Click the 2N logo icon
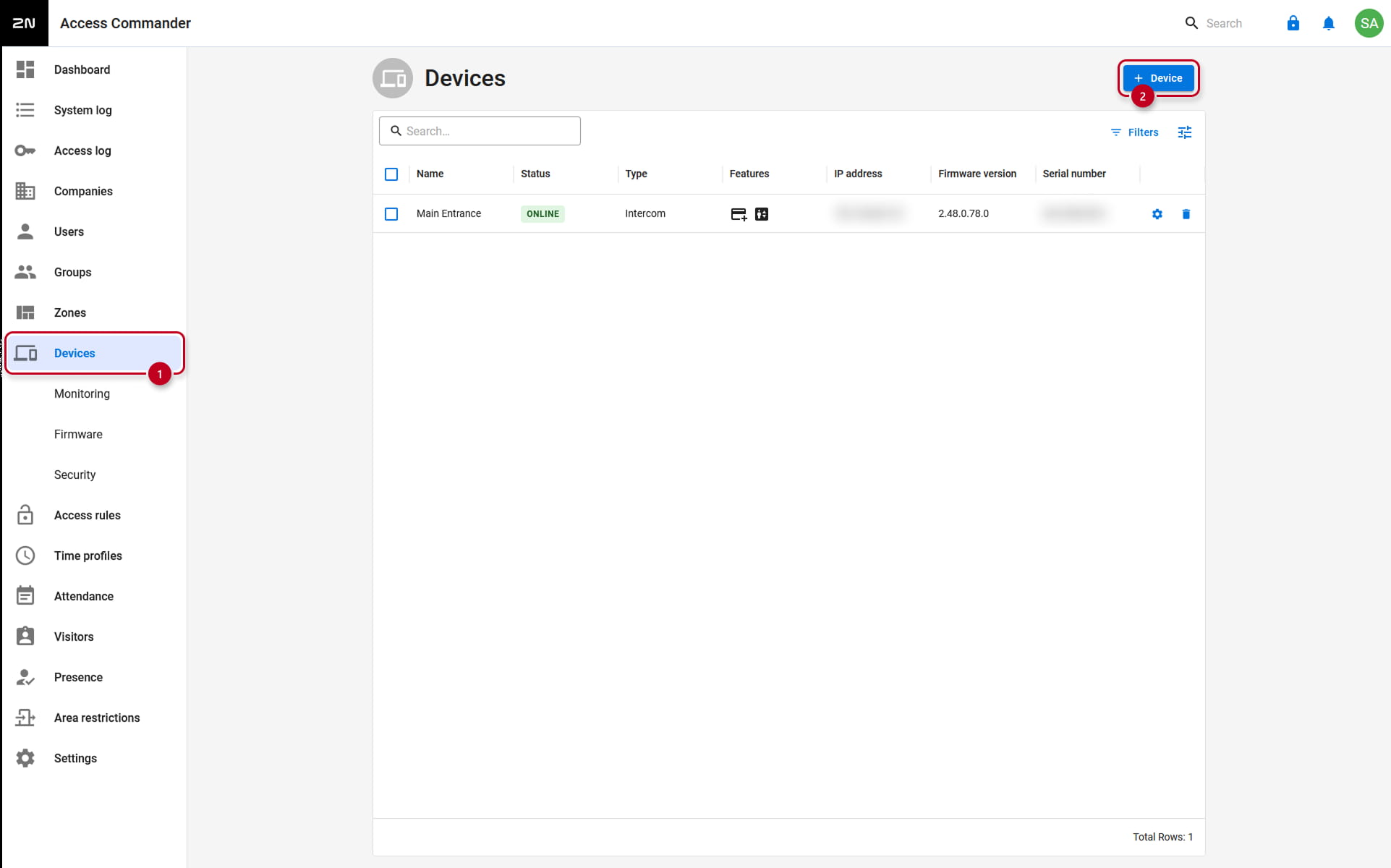 tap(24, 23)
